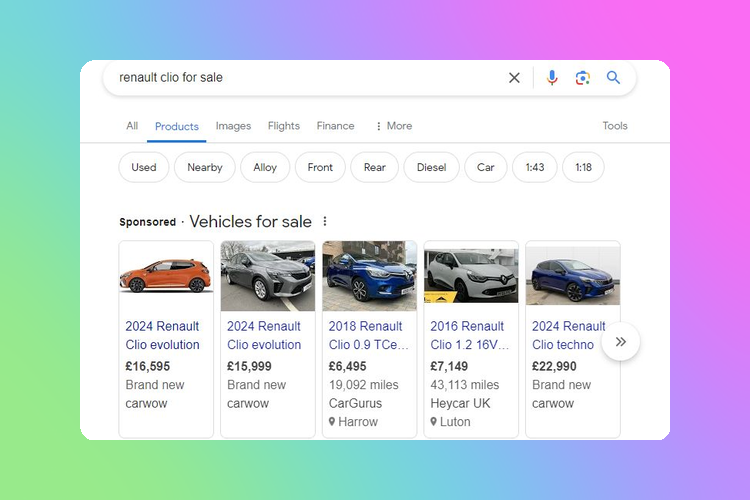
Task: Show more vehicles with double-arrow button
Action: (621, 342)
